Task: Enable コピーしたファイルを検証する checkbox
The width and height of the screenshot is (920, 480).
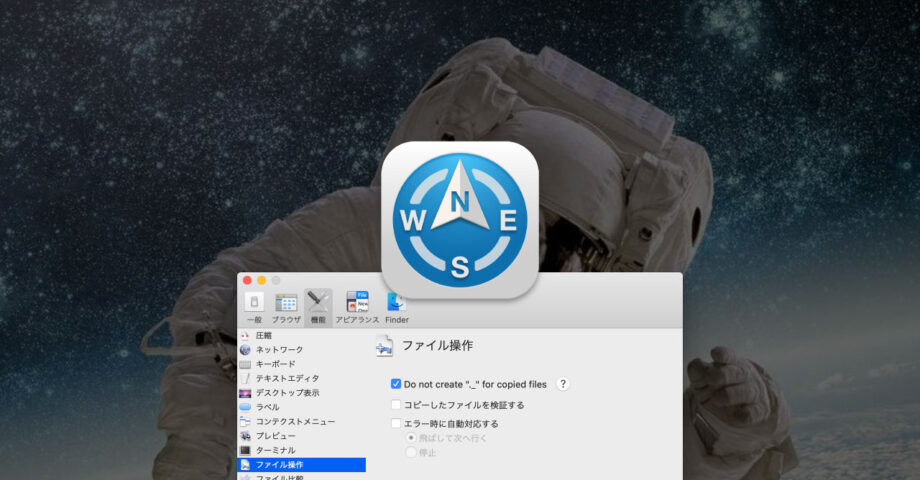Action: tap(396, 405)
